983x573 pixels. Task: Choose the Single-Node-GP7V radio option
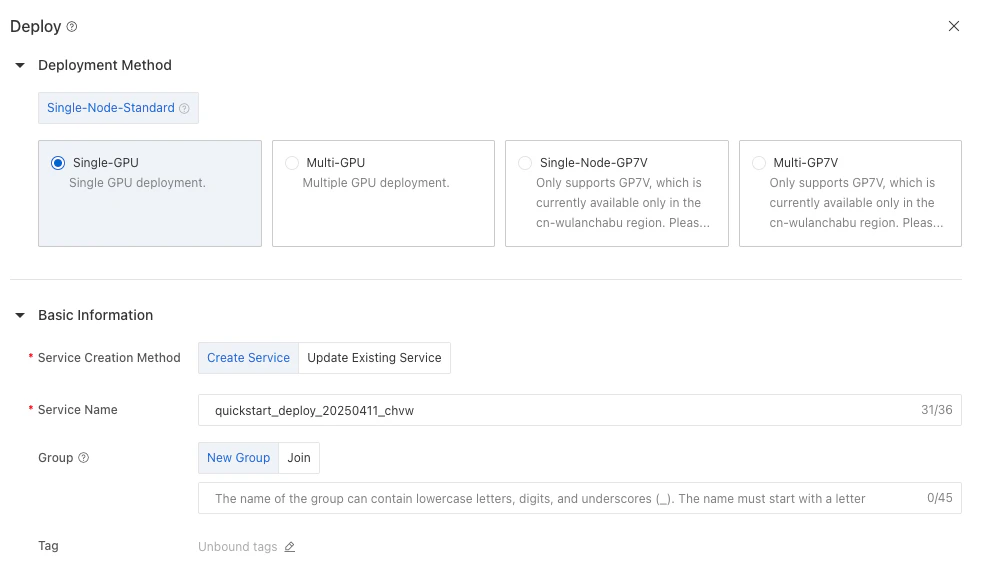coord(525,163)
